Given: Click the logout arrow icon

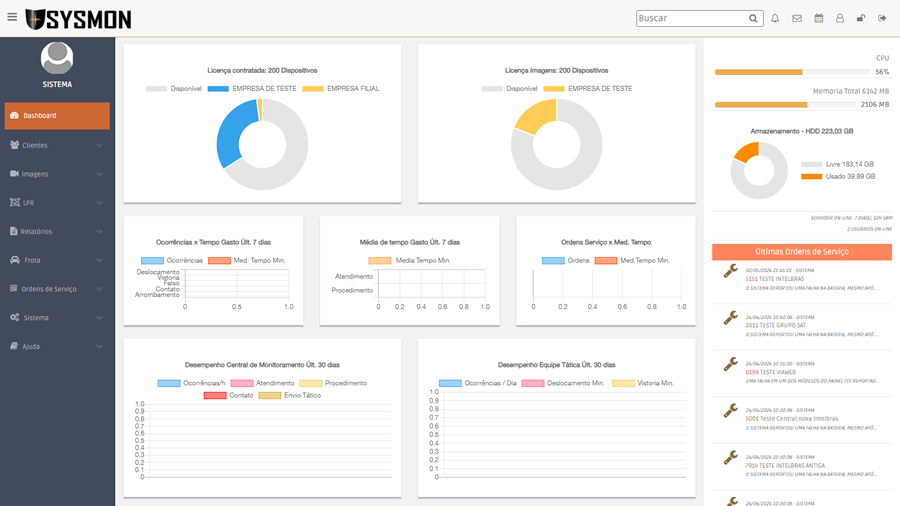Looking at the screenshot, I should pyautogui.click(x=882, y=18).
